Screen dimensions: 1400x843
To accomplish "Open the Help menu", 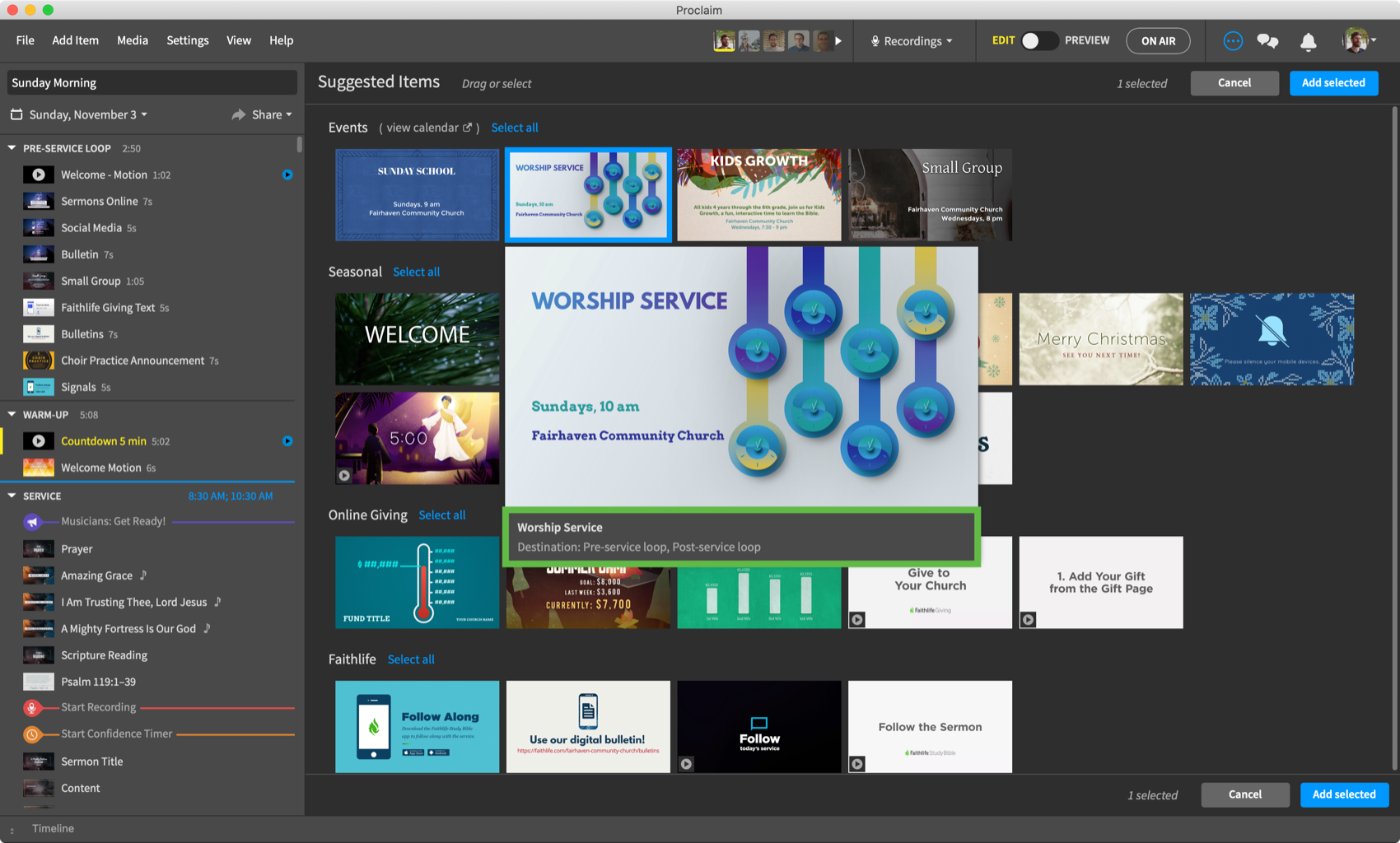I will tap(281, 40).
